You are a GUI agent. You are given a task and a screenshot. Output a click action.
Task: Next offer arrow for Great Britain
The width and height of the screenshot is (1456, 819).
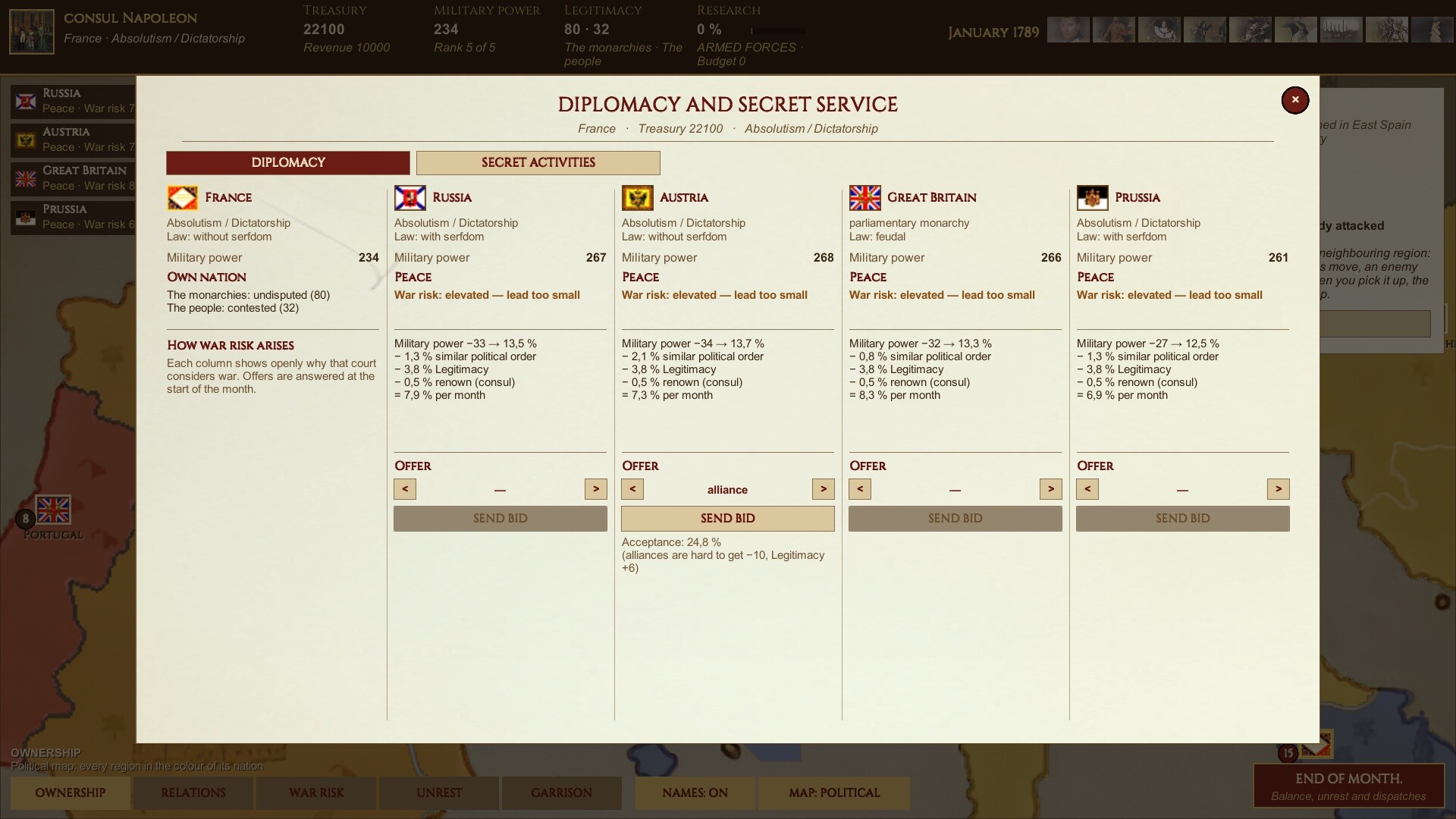(1051, 489)
